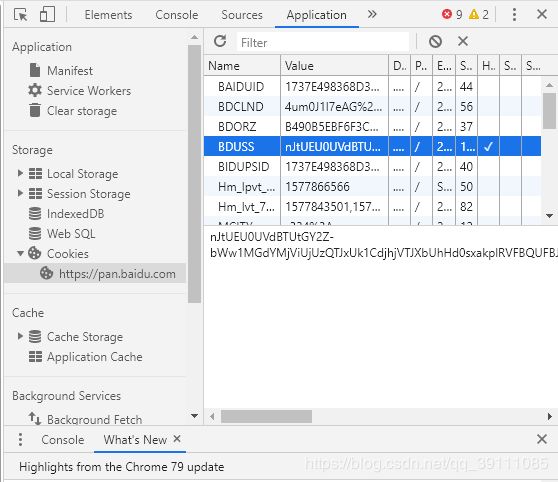Select the Hm_lpvt_ cookie row
Screen dimensions: 558x482
pos(372,186)
